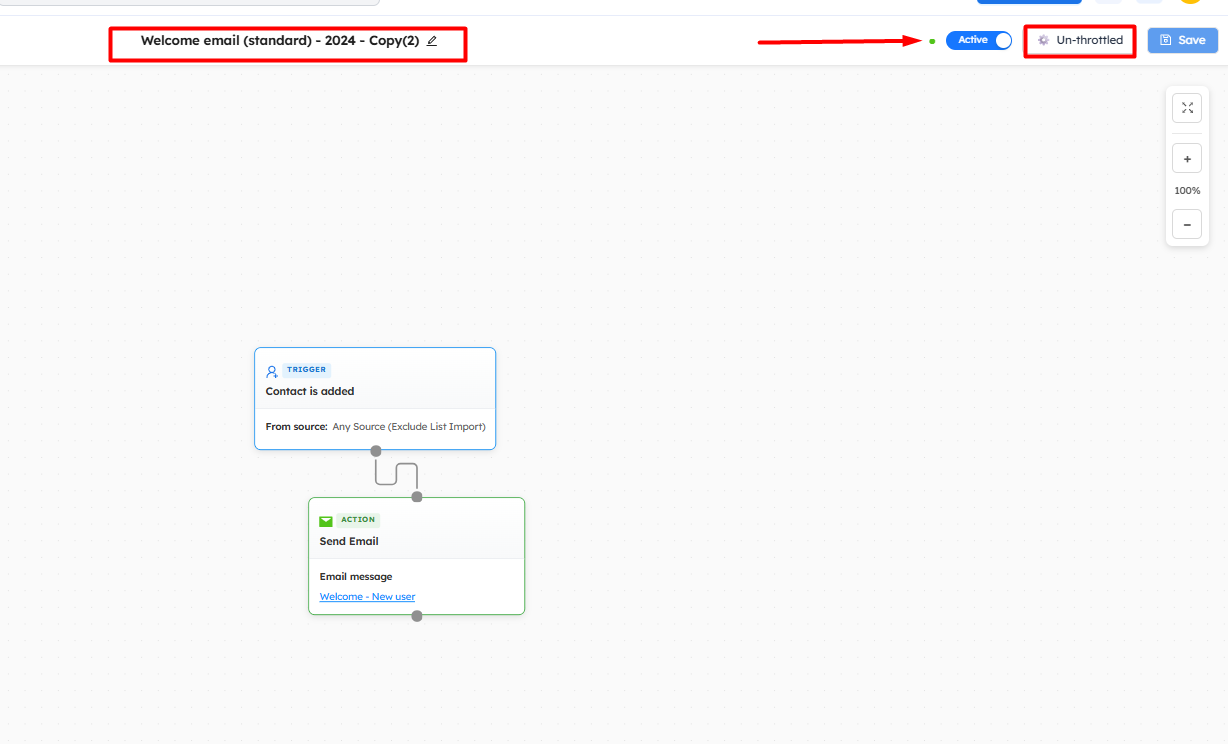Zoom in with the plus button
The width and height of the screenshot is (1228, 744).
(1187, 158)
